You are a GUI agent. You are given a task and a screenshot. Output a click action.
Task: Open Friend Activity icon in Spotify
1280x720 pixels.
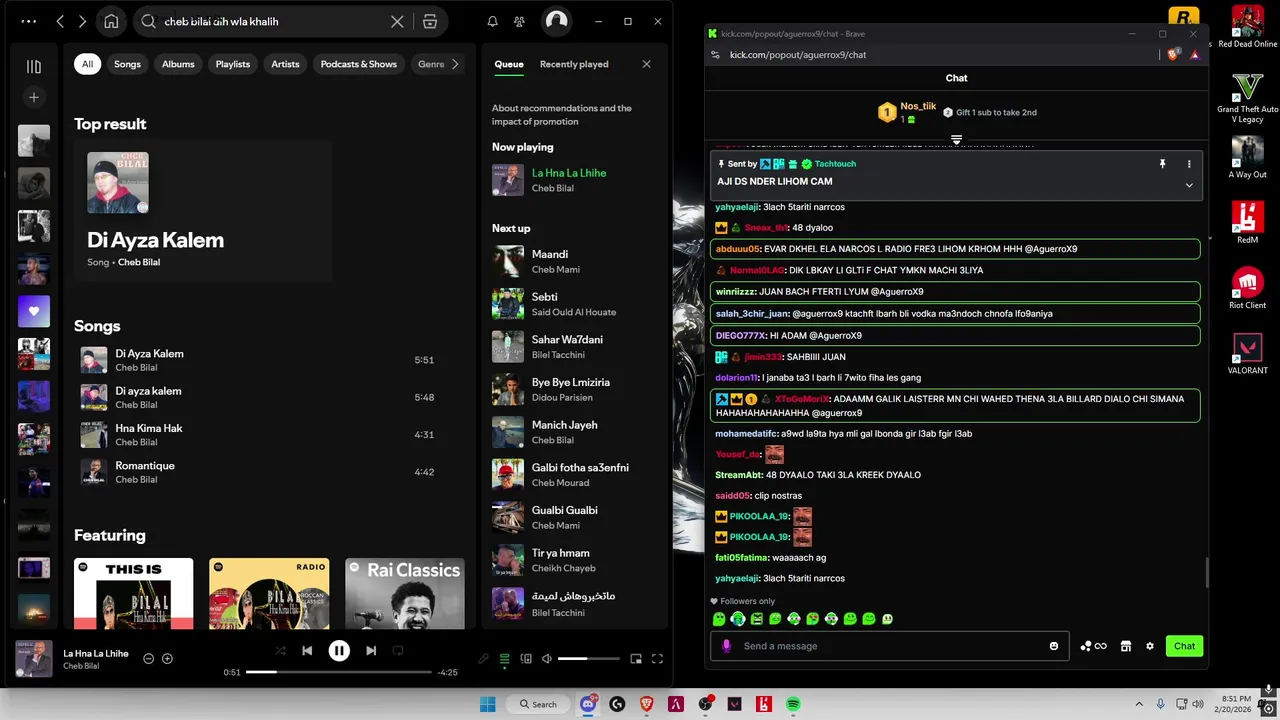click(519, 21)
